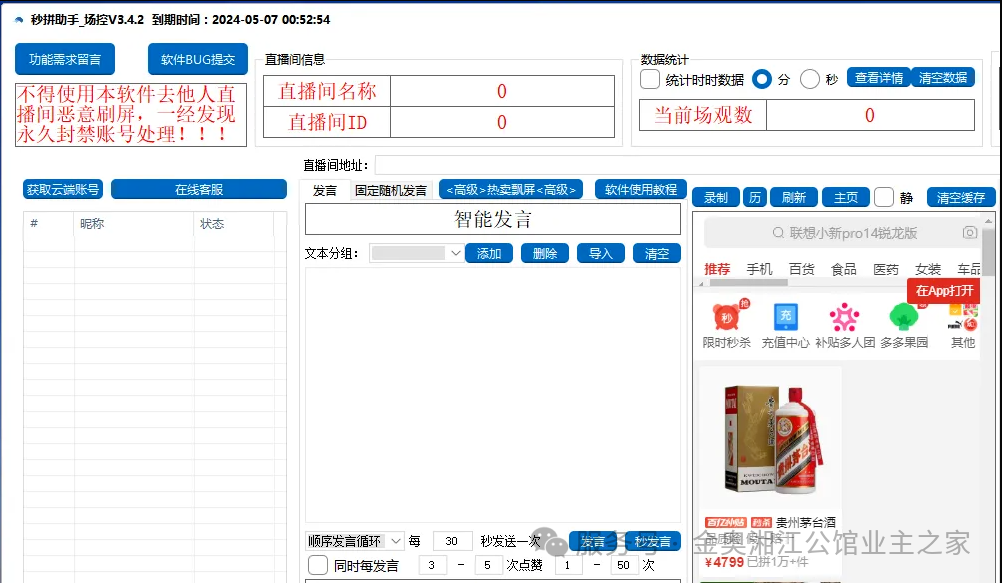The image size is (1002, 583).
Task: Select the 秒 radio button in 数据统计
Action: (x=809, y=79)
